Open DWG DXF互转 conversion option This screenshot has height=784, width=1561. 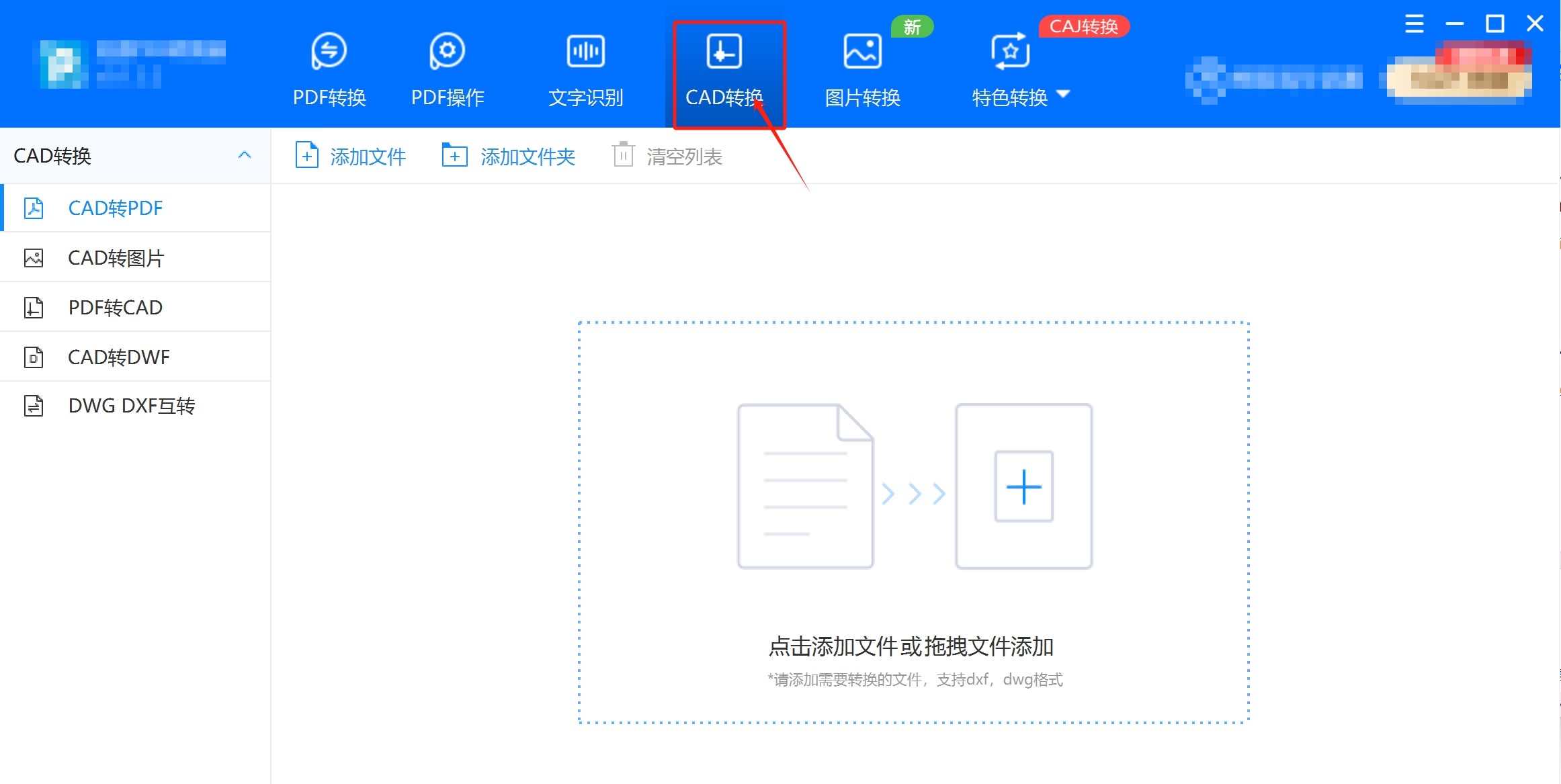[132, 406]
